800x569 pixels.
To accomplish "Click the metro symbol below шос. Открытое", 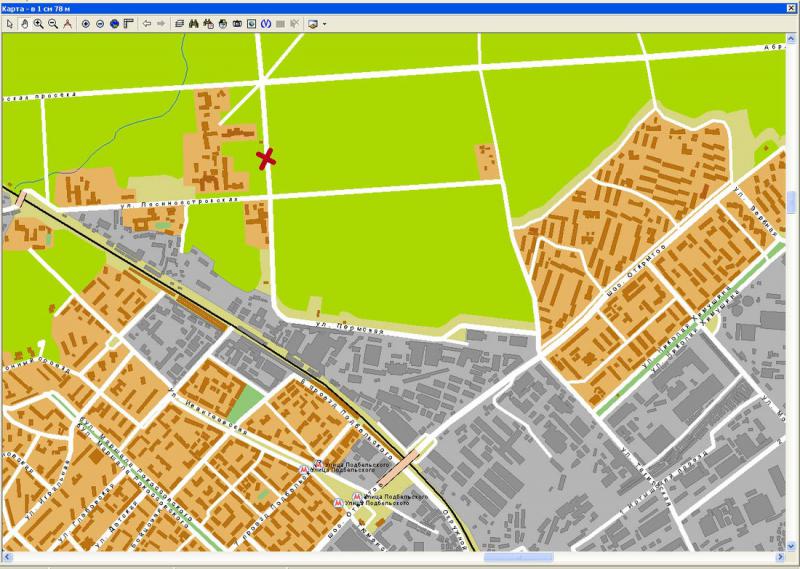I will click(338, 503).
